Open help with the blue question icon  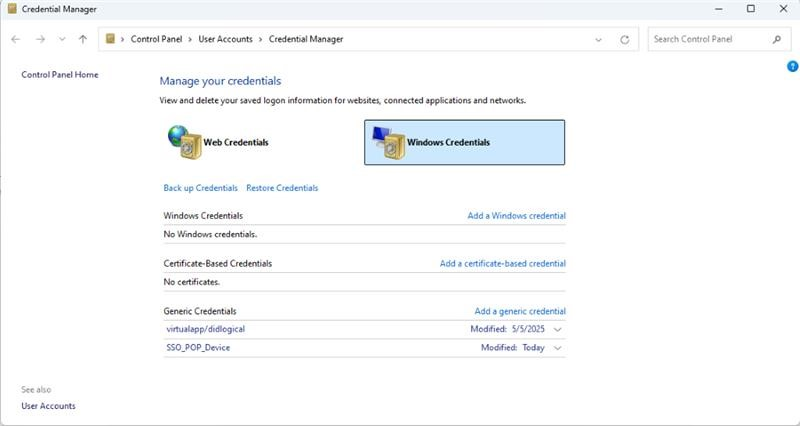pyautogui.click(x=792, y=66)
